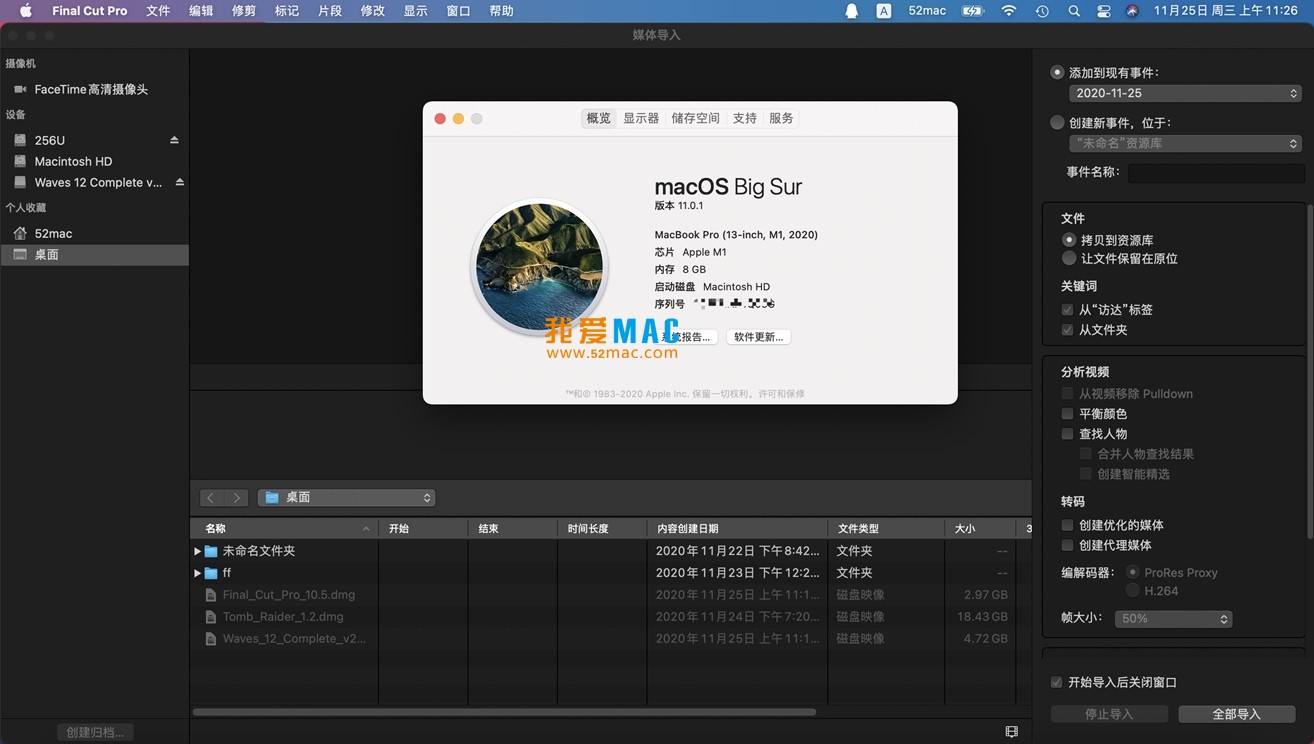Eject the 256U device
The width and height of the screenshot is (1314, 744).
click(x=174, y=140)
